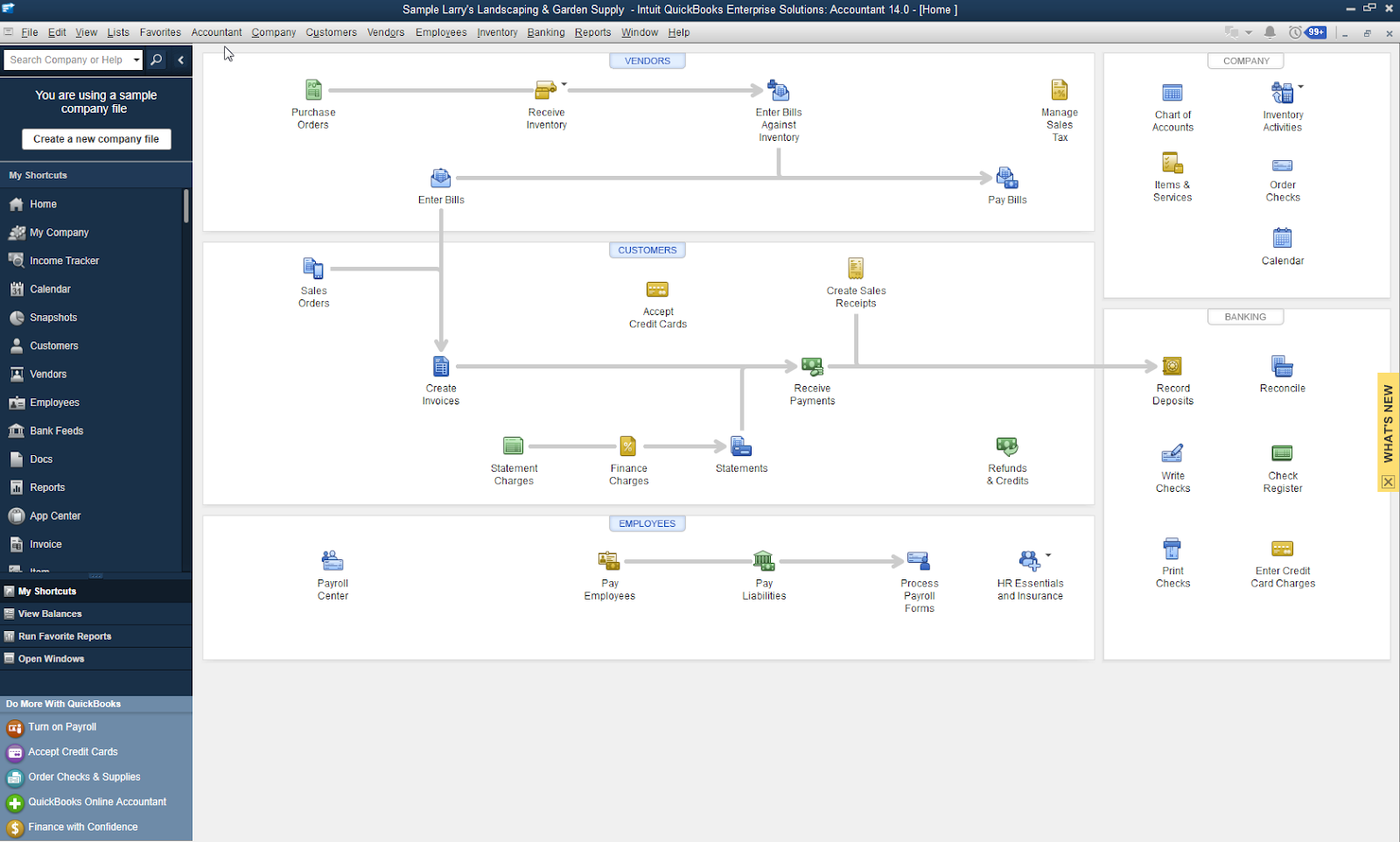Open the File menu
This screenshot has height=842, width=1400.
tap(29, 32)
